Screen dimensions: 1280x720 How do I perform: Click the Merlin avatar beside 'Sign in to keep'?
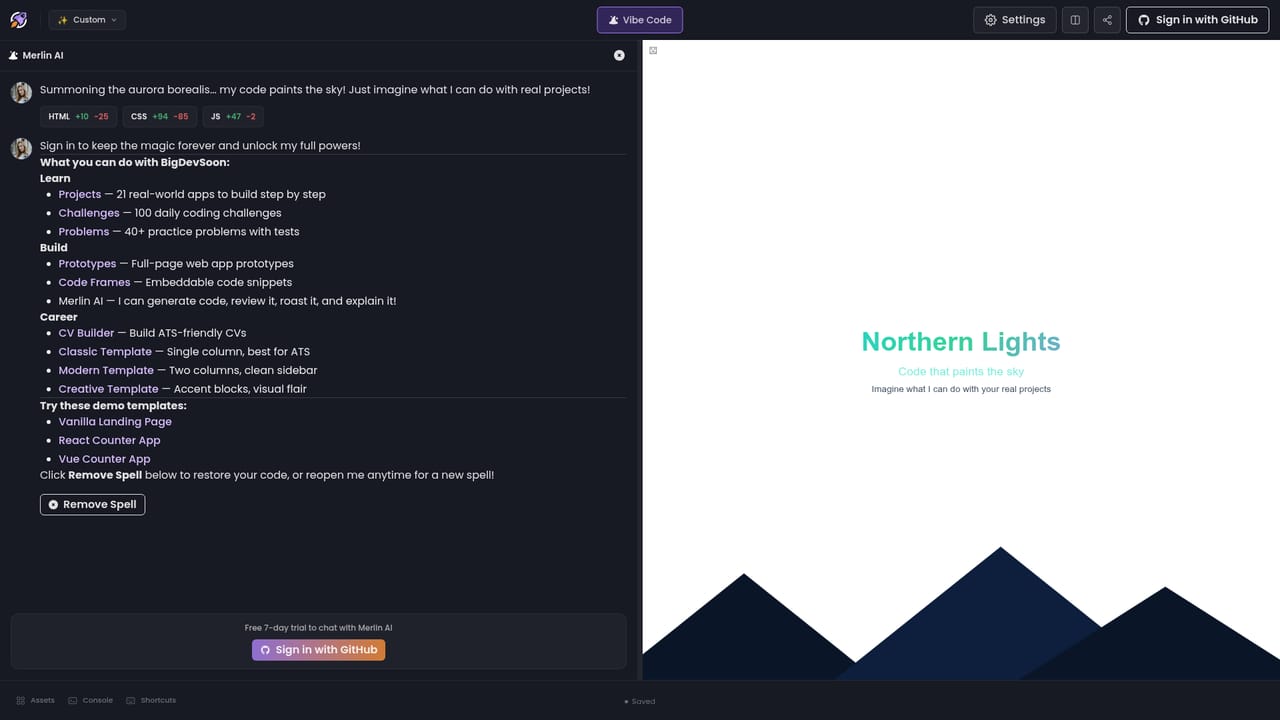click(21, 148)
